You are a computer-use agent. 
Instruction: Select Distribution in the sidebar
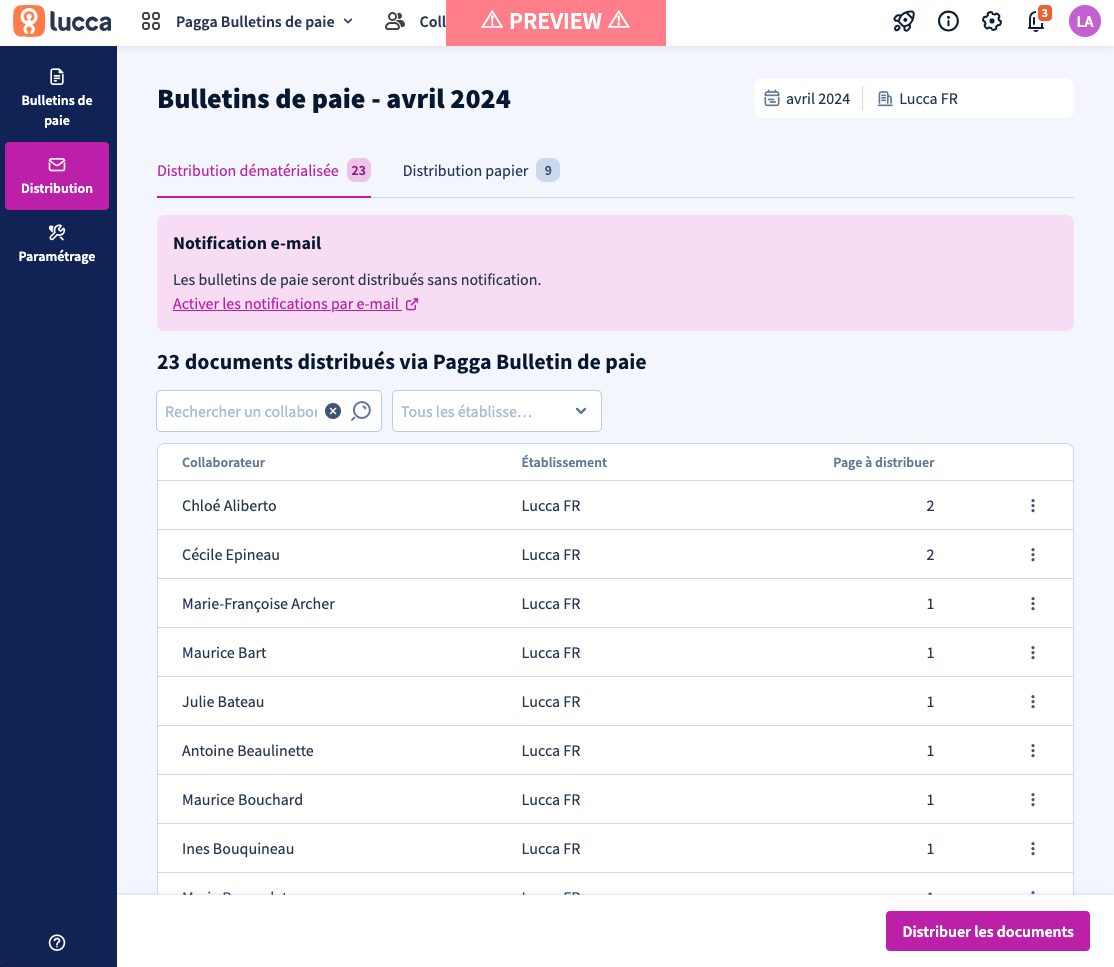point(57,175)
